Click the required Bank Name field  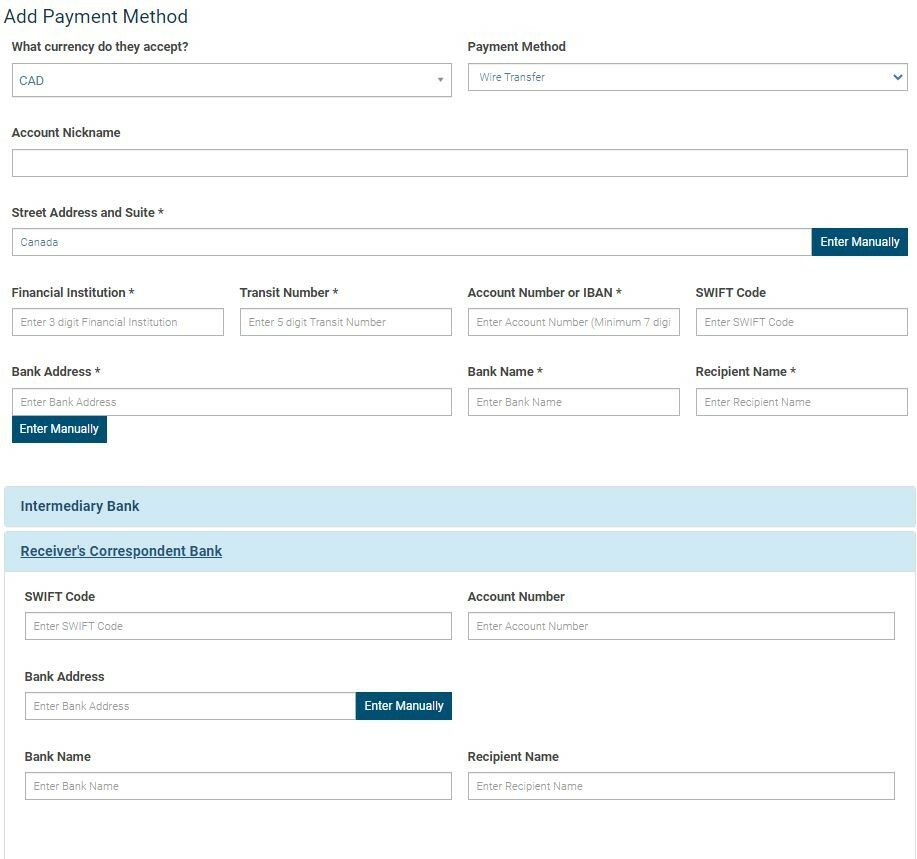coord(573,401)
